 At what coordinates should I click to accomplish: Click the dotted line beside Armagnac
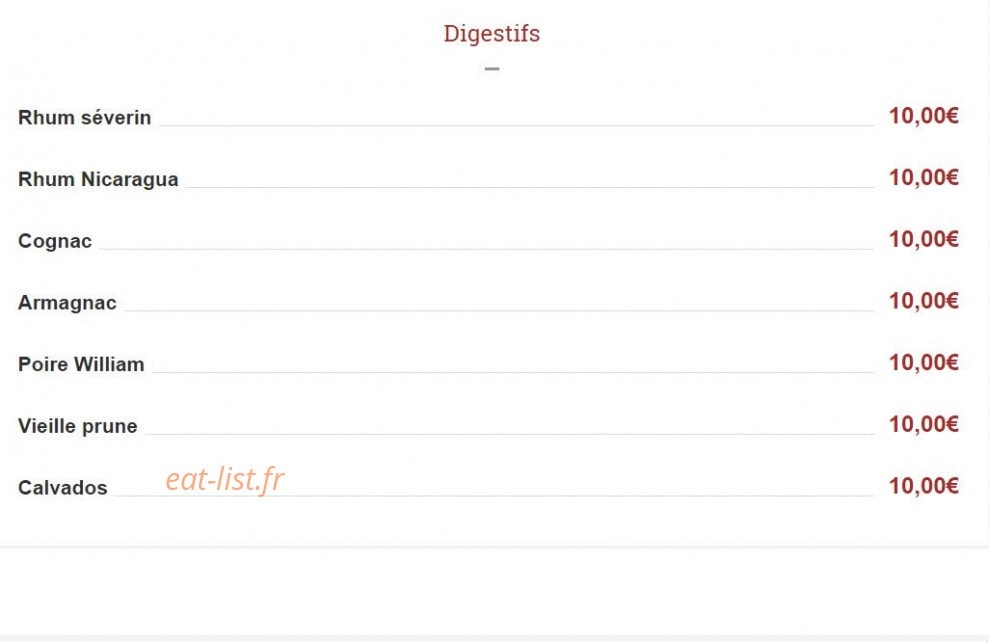click(499, 310)
